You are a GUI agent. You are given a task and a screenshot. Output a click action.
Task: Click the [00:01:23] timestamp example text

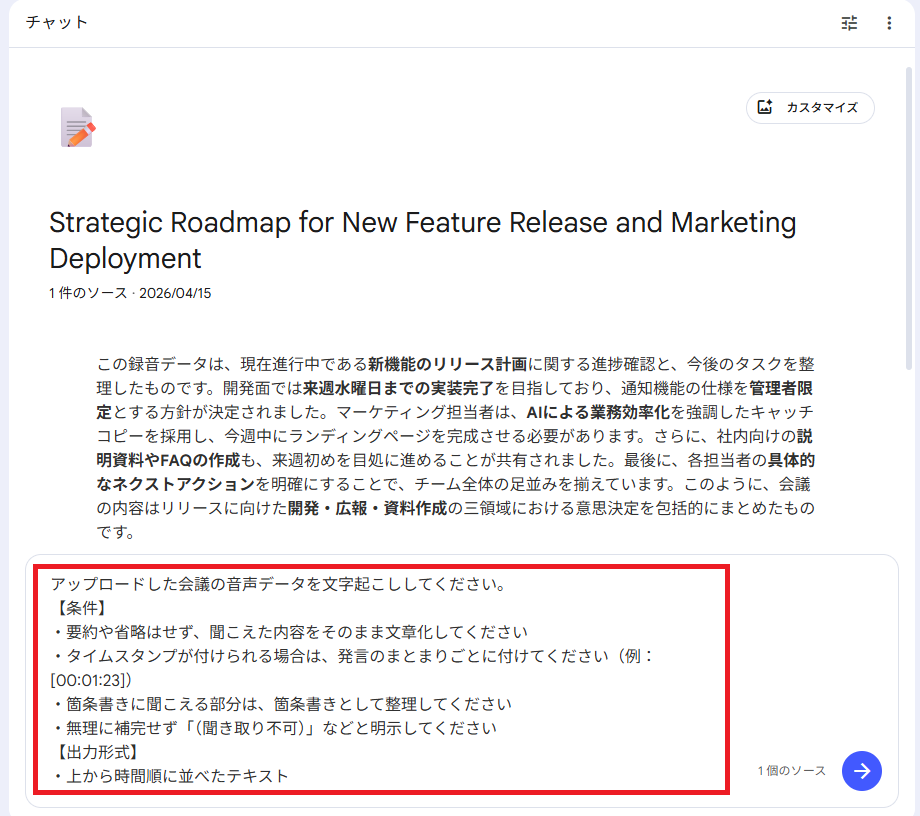pyautogui.click(x=91, y=680)
